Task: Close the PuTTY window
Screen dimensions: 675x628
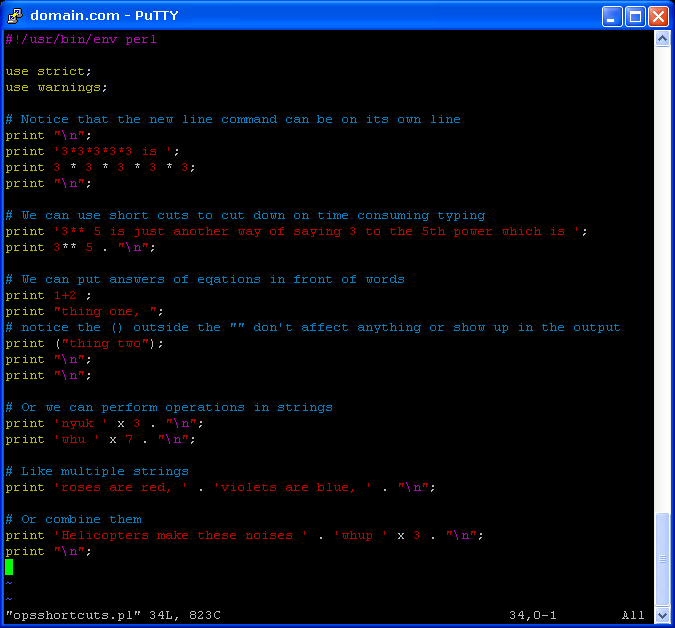Action: coord(658,16)
